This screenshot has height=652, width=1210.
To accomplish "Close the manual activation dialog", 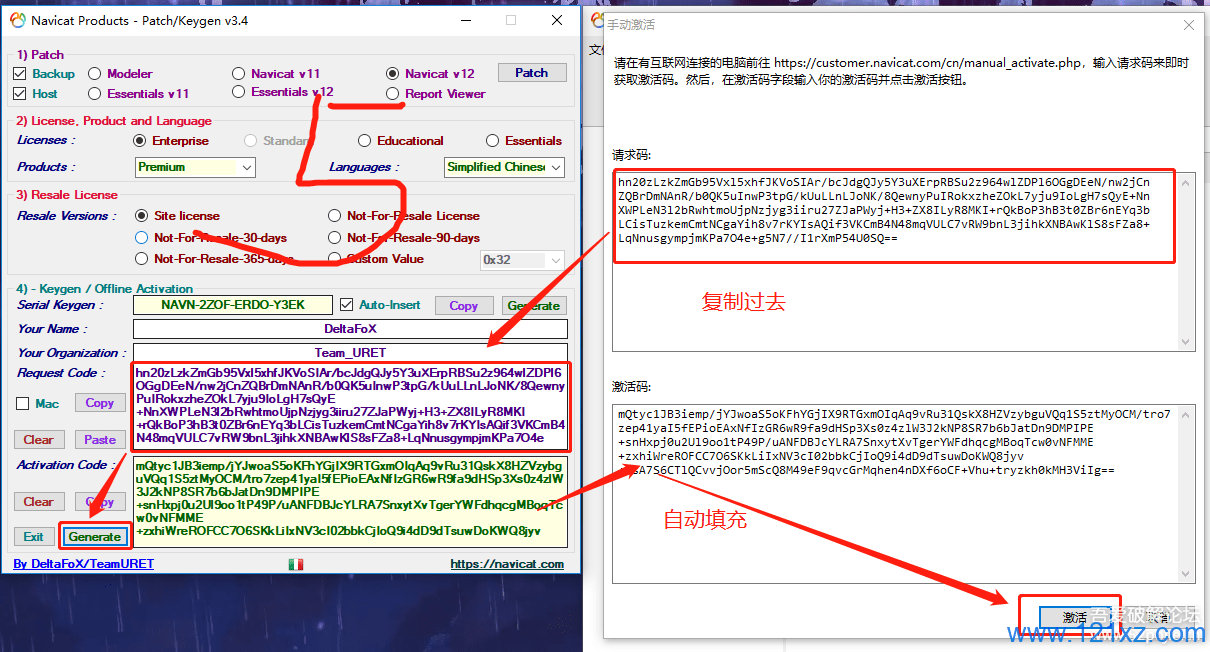I will coord(1189,24).
